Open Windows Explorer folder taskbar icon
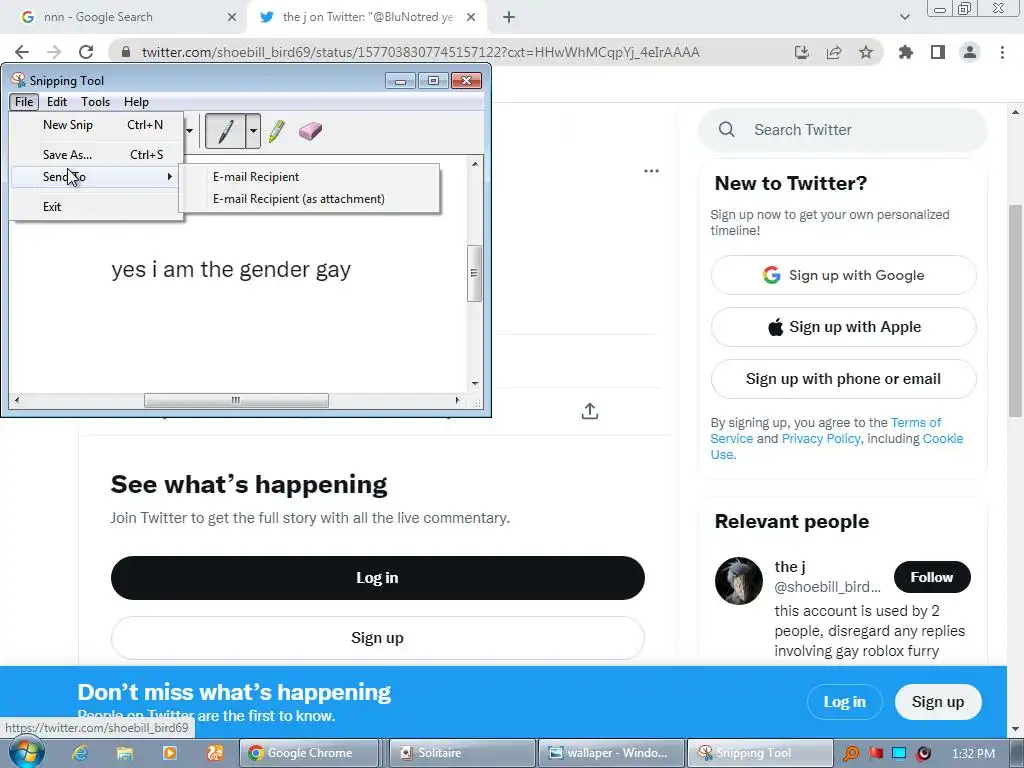The image size is (1024, 768). [x=125, y=754]
